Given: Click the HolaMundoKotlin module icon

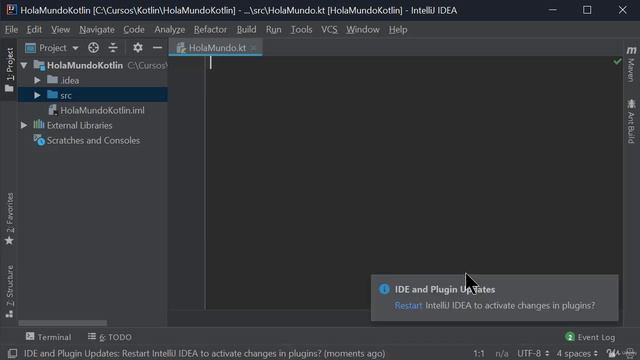Looking at the screenshot, I should (39, 65).
